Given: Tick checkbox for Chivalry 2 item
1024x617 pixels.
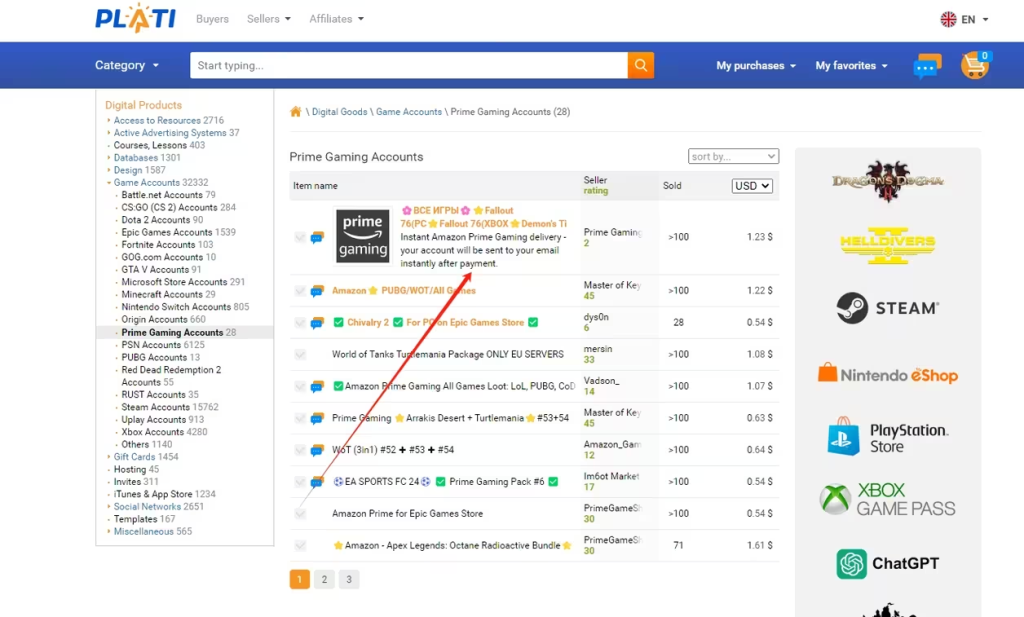Looking at the screenshot, I should tap(300, 323).
